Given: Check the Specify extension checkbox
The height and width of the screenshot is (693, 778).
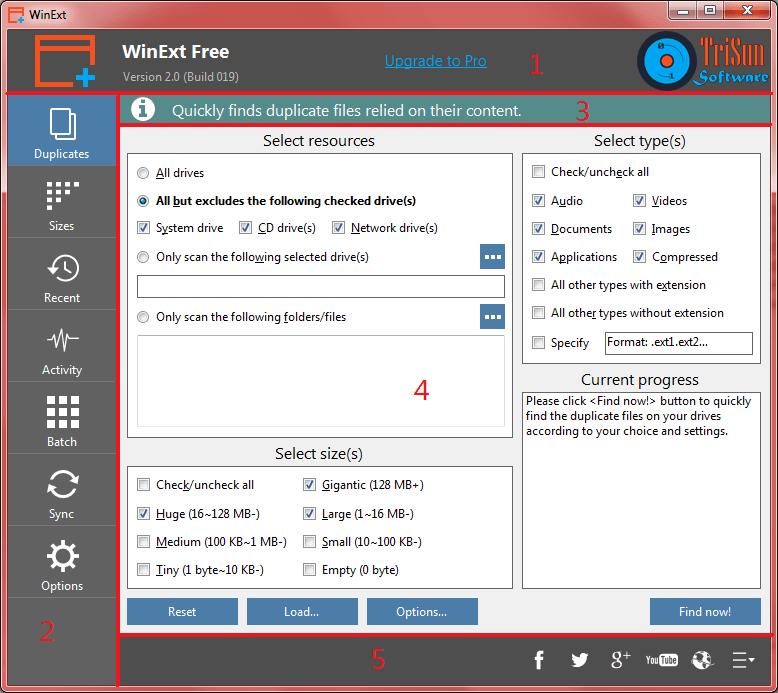Looking at the screenshot, I should pos(538,343).
